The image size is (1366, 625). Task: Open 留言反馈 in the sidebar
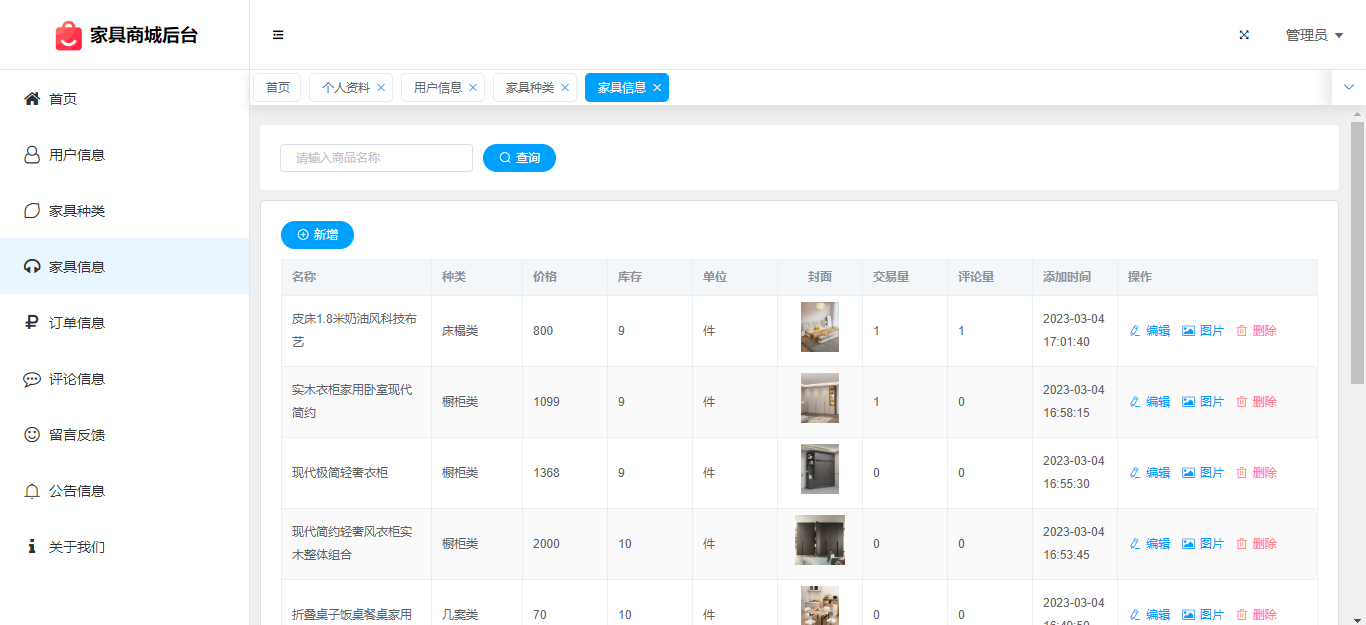click(x=76, y=435)
